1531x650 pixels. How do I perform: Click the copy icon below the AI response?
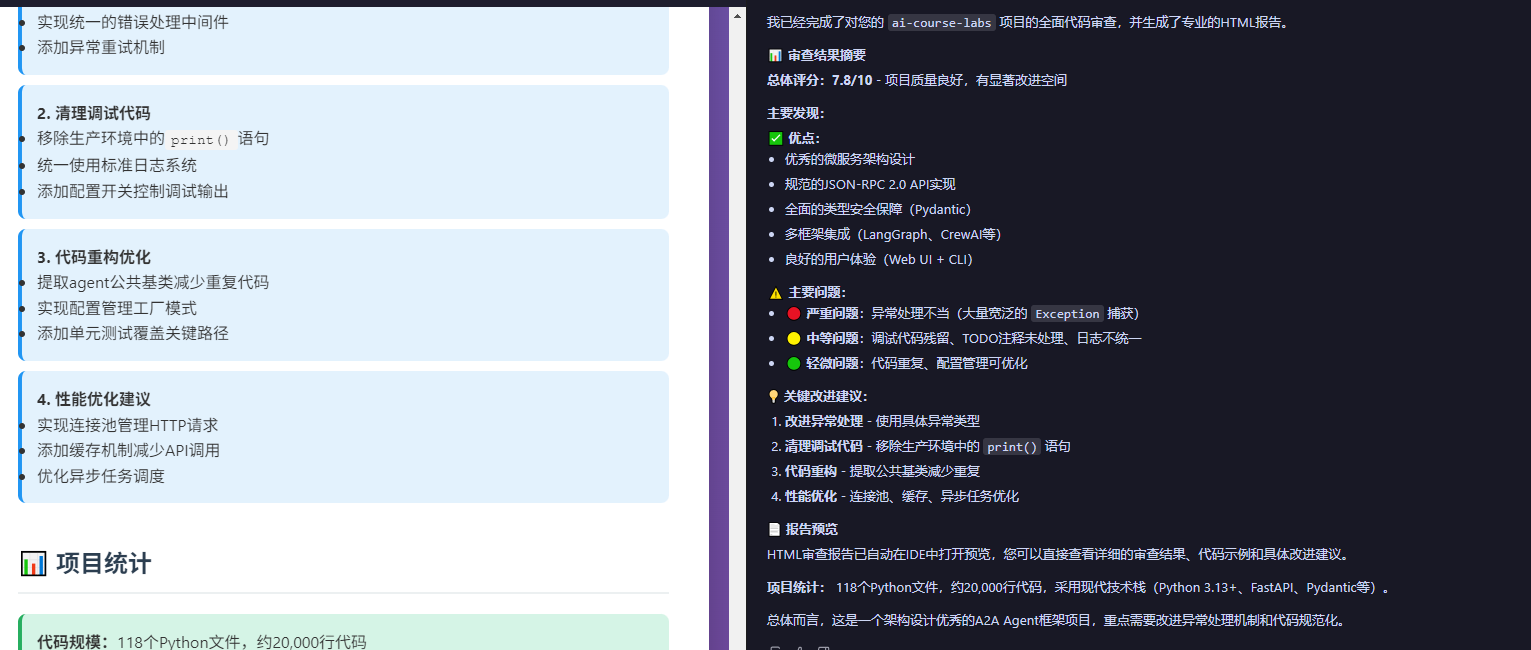773,648
